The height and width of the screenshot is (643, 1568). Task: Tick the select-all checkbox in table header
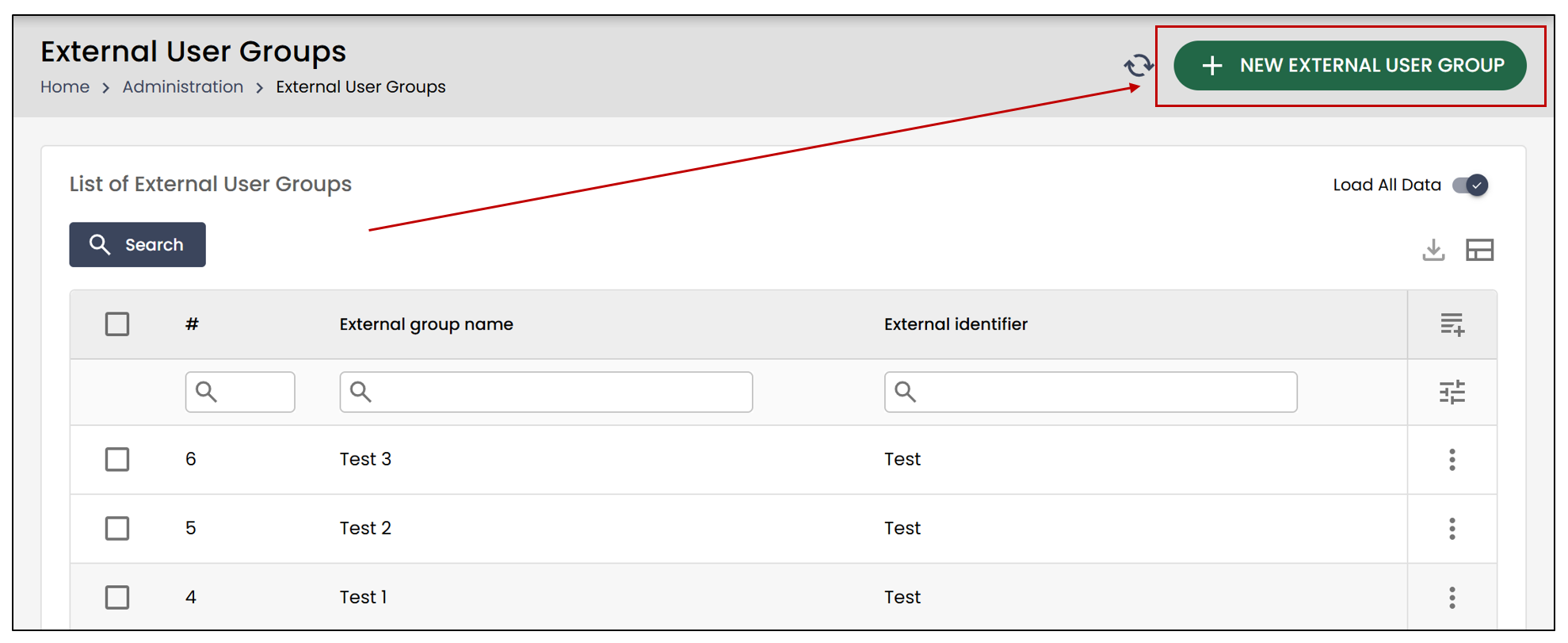pos(117,324)
